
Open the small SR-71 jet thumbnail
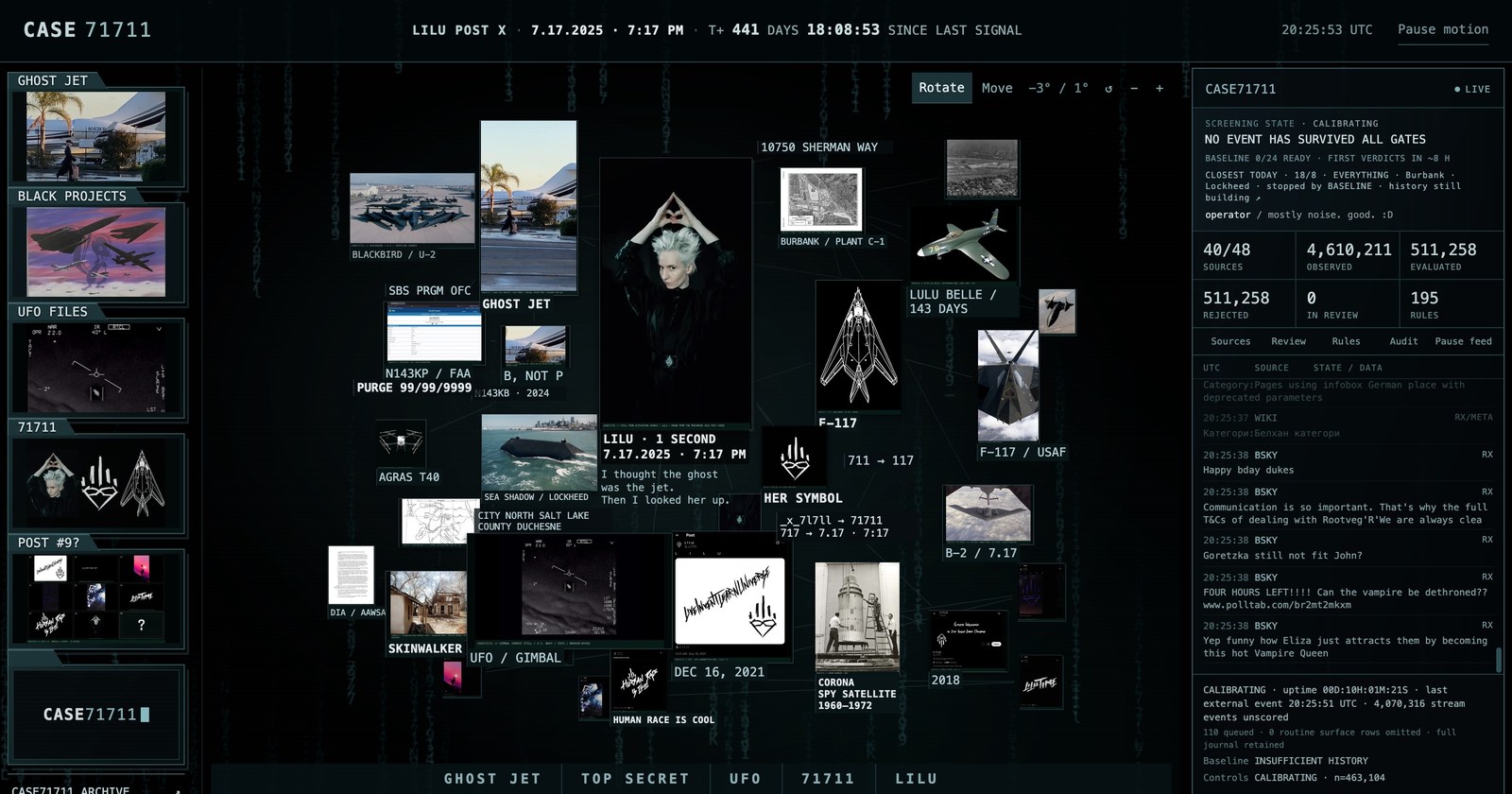tap(1057, 312)
